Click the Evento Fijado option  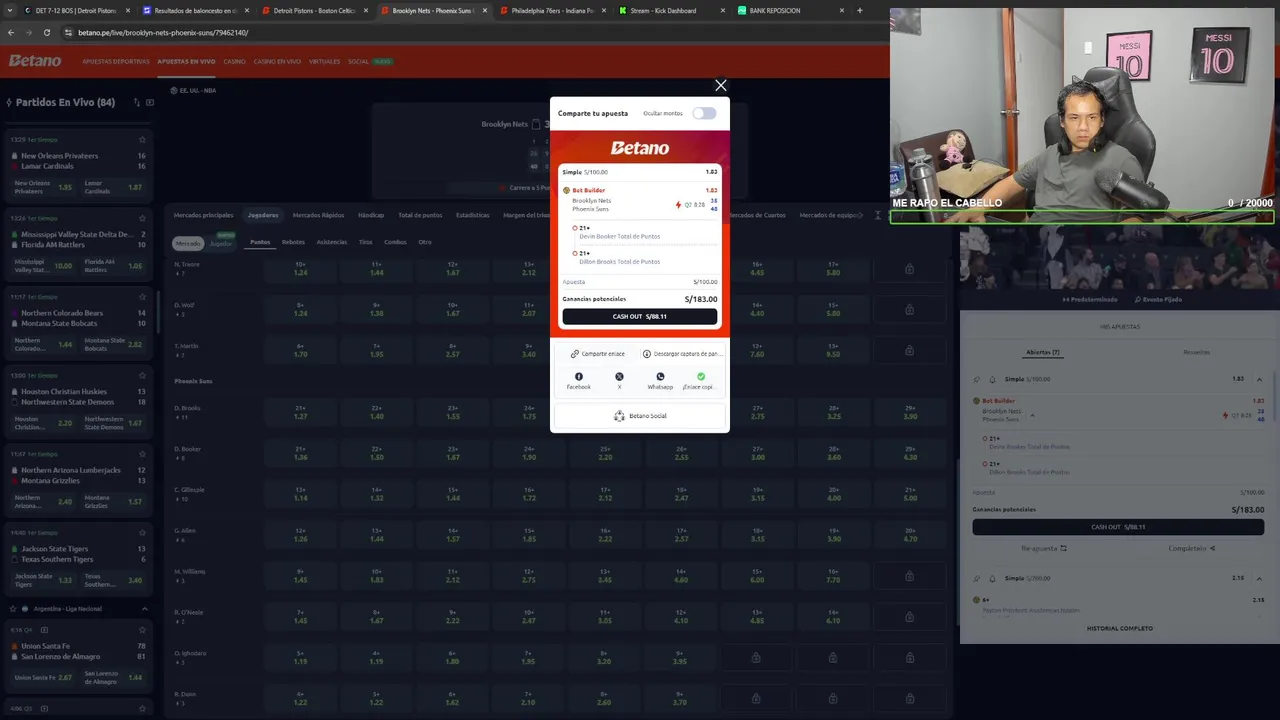coord(1158,299)
